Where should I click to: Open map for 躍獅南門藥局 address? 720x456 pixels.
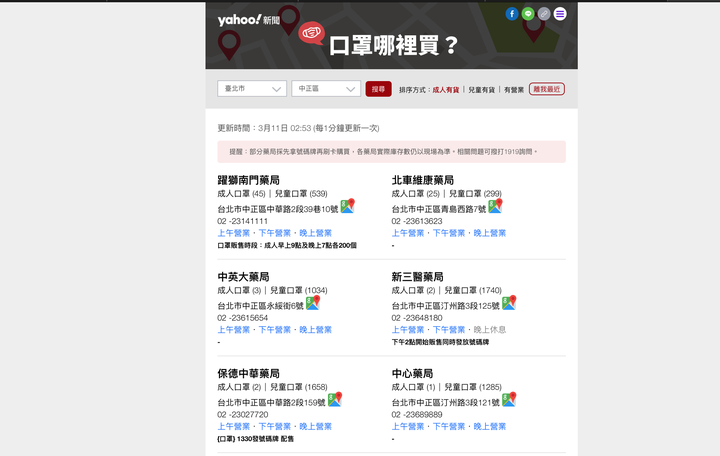[x=348, y=206]
